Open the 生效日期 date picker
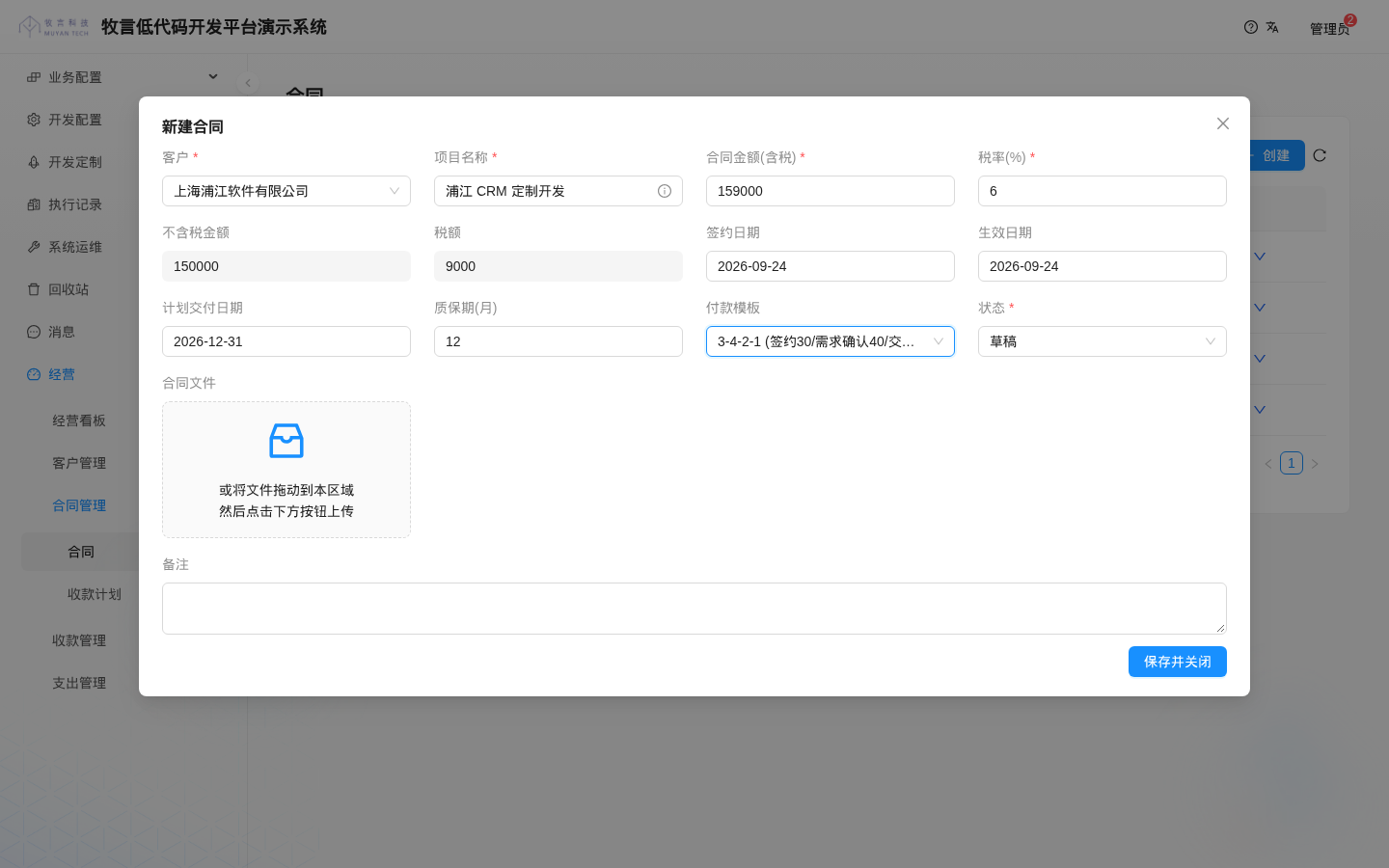1389x868 pixels. click(x=1103, y=266)
